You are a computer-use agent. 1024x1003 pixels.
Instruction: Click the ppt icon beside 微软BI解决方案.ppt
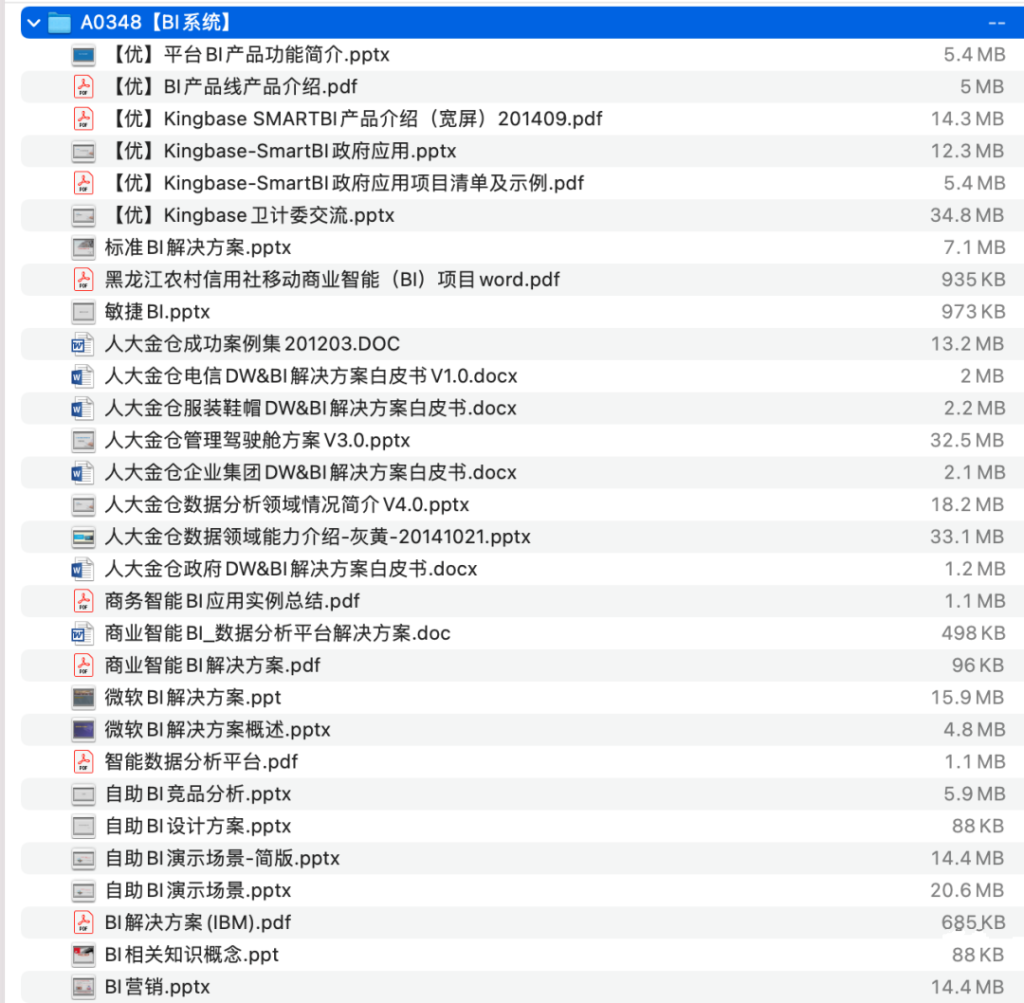pyautogui.click(x=84, y=697)
